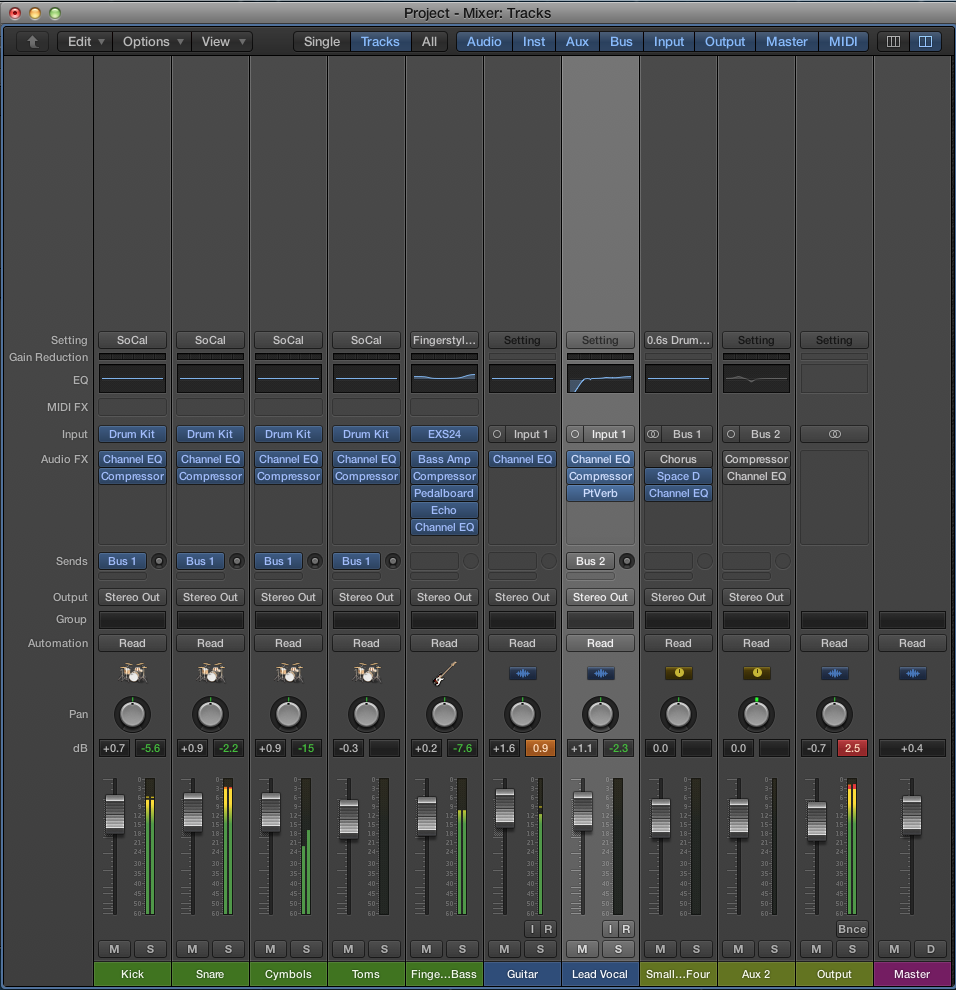Screen dimensions: 956x990
Task: Select the All mixer view tab
Action: click(x=429, y=42)
